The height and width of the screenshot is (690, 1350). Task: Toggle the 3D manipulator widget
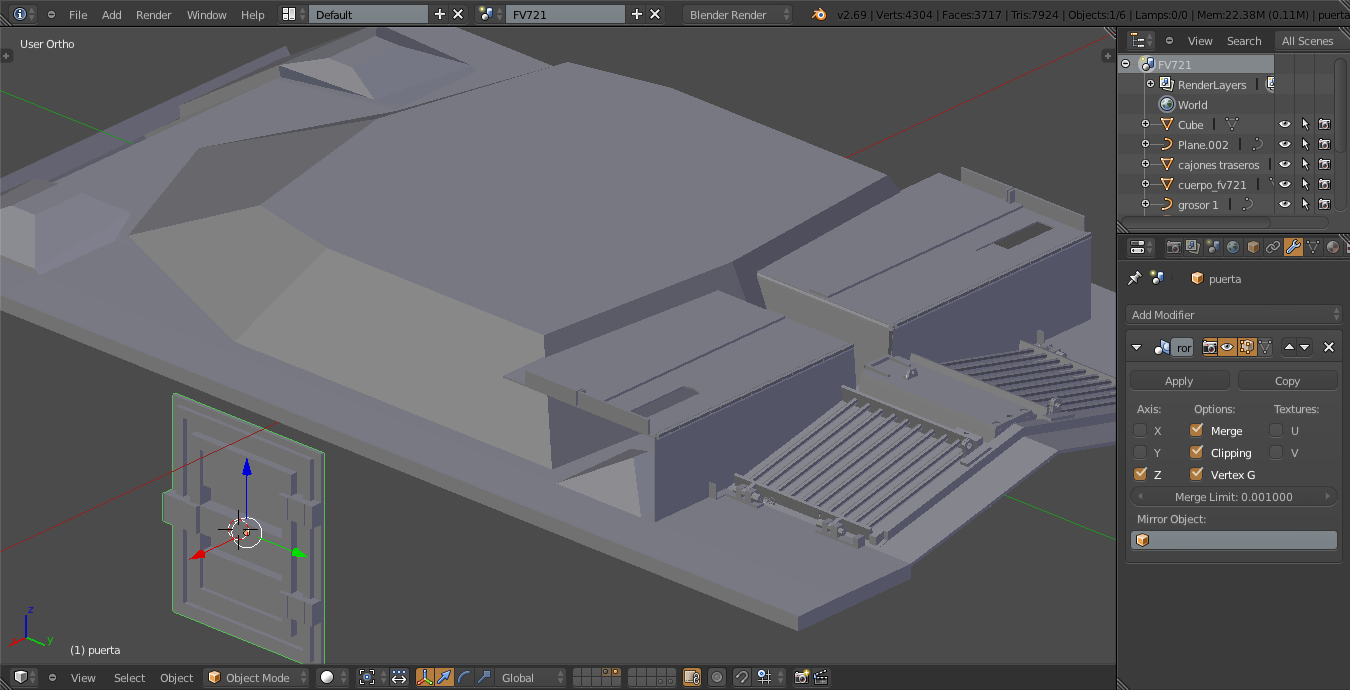[425, 677]
